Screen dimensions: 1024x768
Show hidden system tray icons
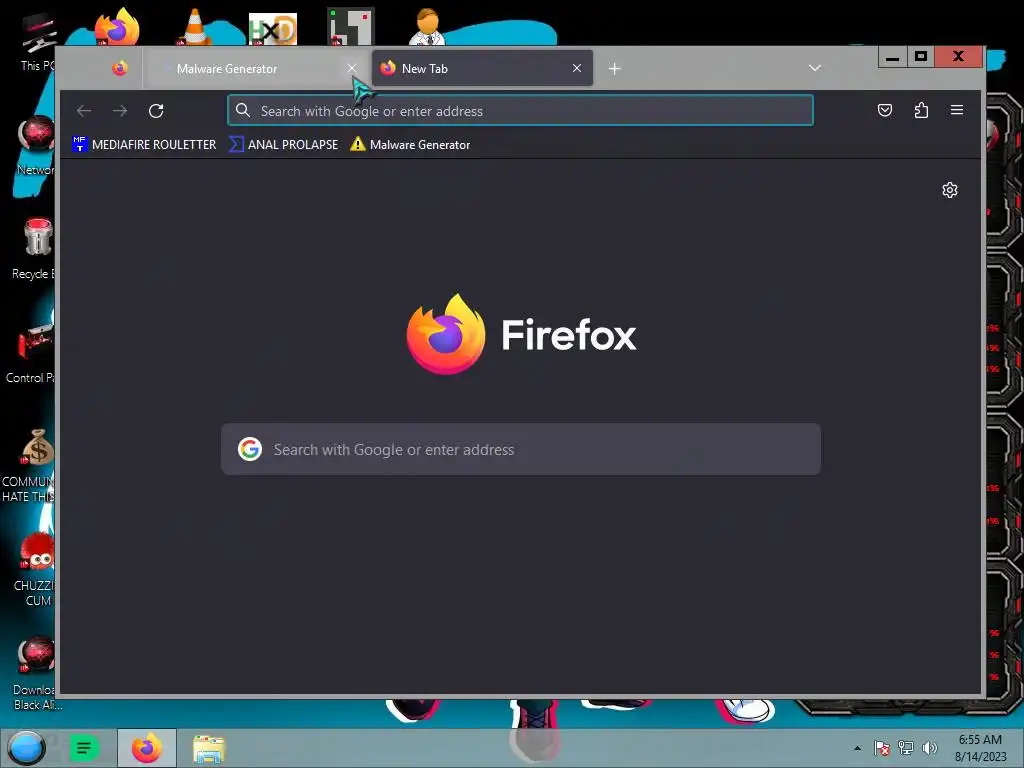coord(857,748)
